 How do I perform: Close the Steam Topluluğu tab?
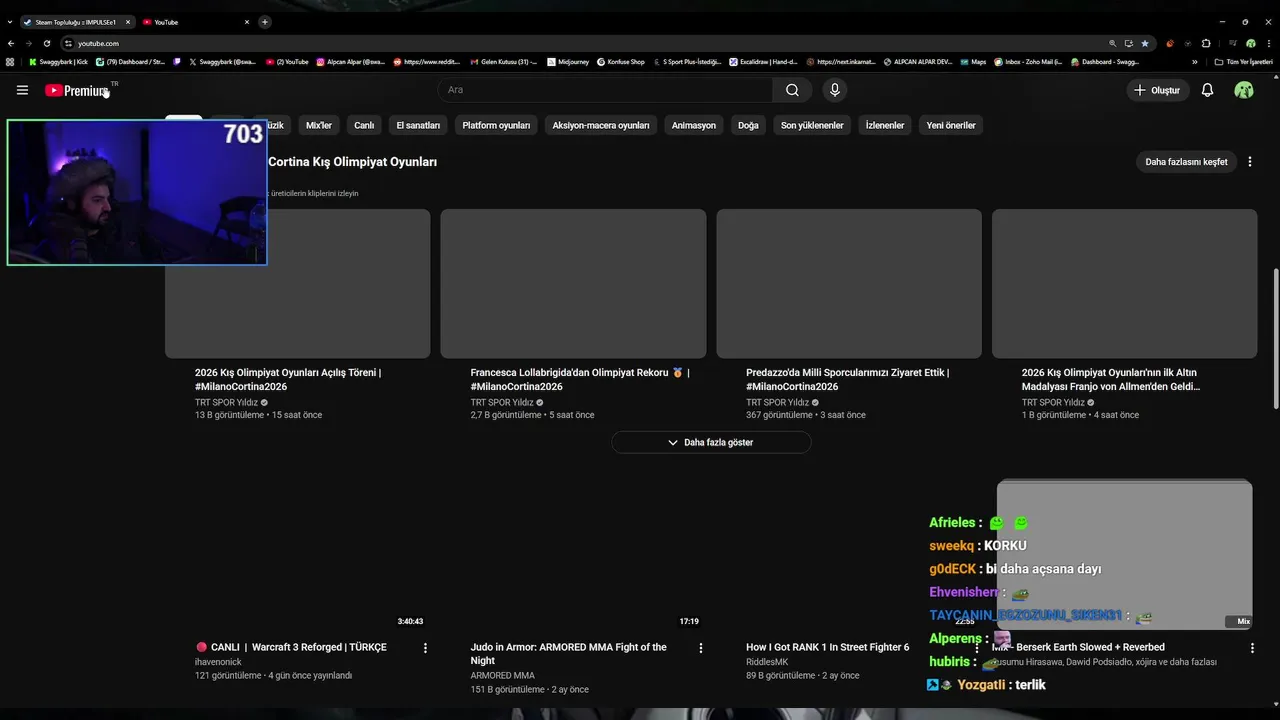(x=128, y=22)
